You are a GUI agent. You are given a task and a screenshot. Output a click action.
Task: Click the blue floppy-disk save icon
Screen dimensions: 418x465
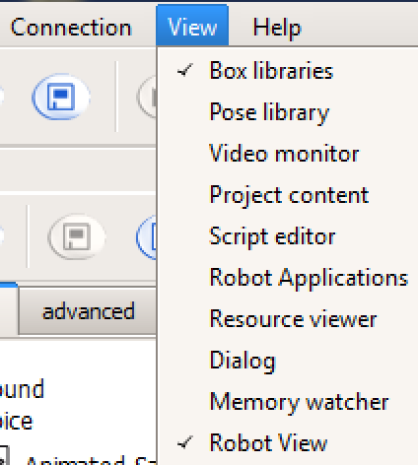tap(61, 97)
